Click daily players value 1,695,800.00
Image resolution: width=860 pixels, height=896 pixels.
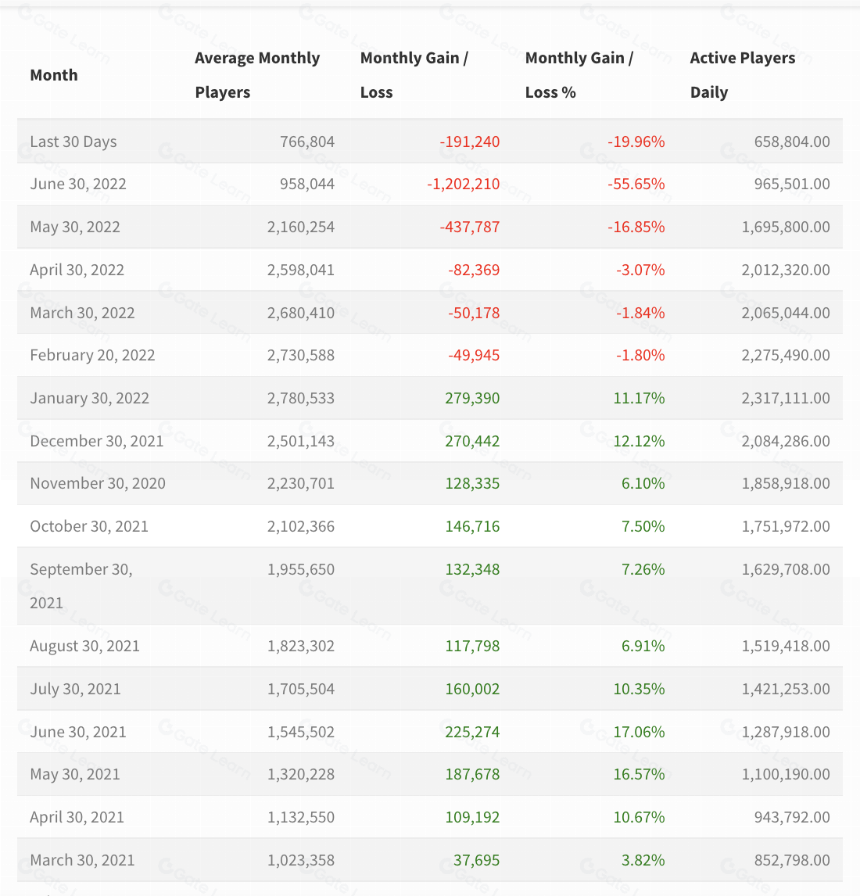(786, 227)
